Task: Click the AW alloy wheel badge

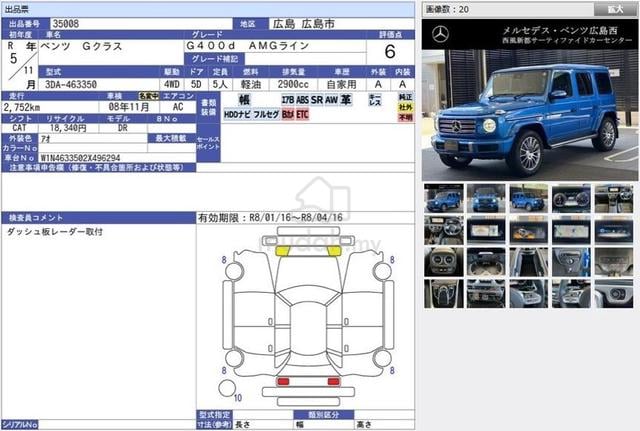Action: 331,100
